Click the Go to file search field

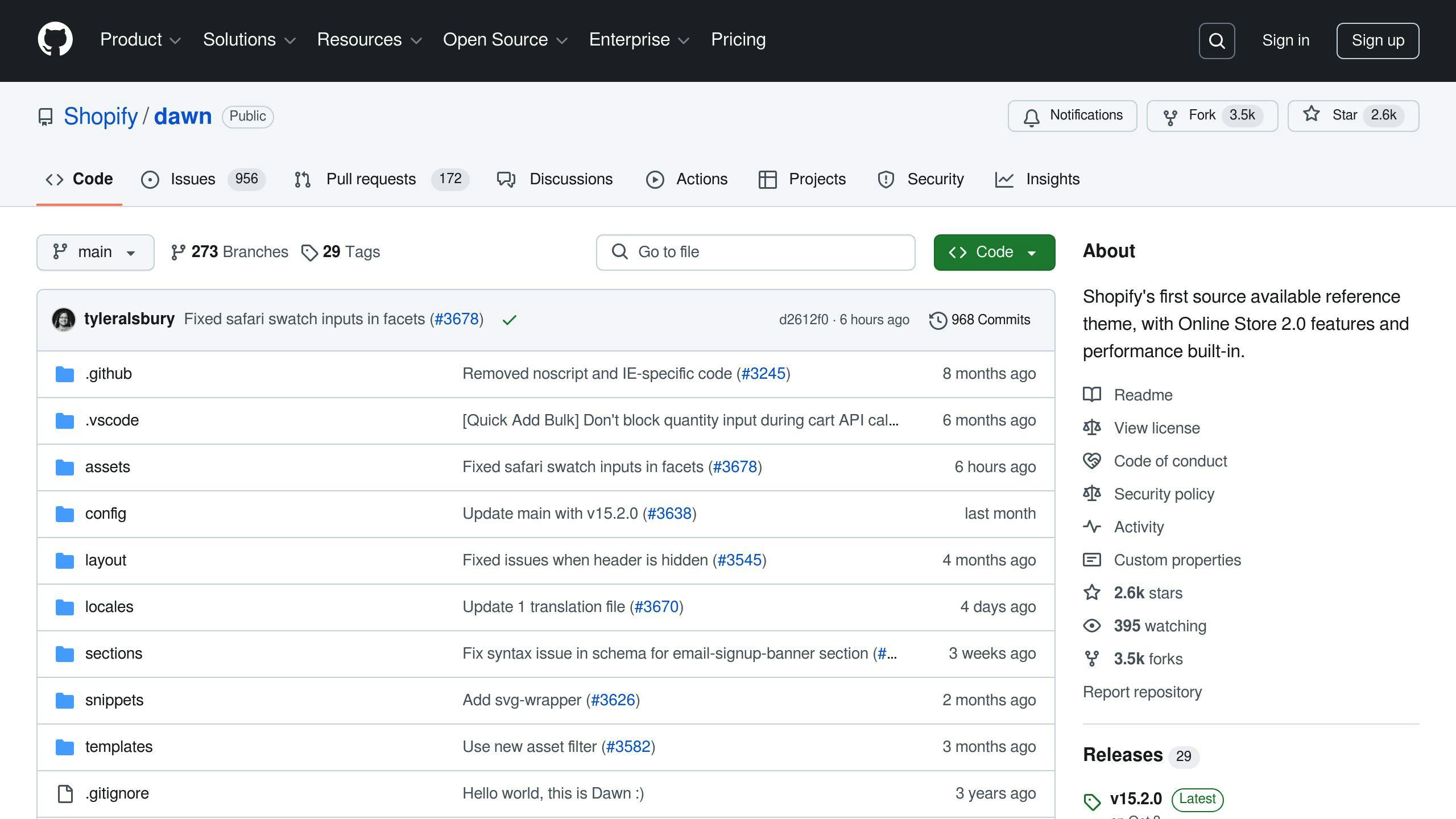(755, 253)
